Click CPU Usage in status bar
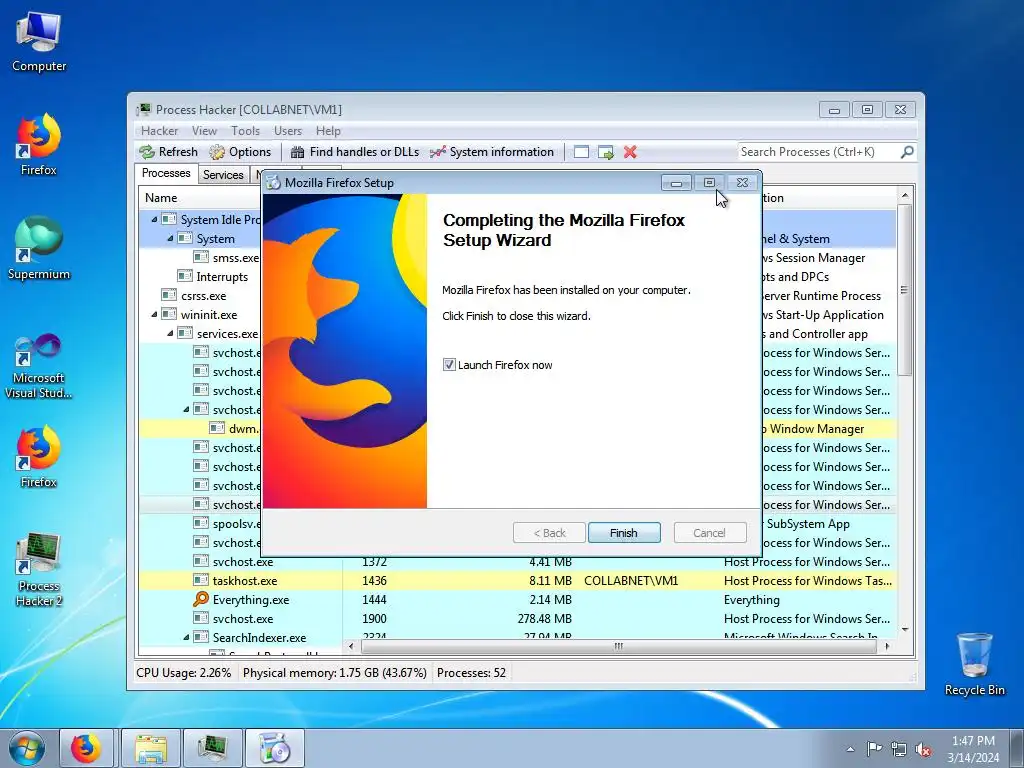The height and width of the screenshot is (768, 1024). 184,673
